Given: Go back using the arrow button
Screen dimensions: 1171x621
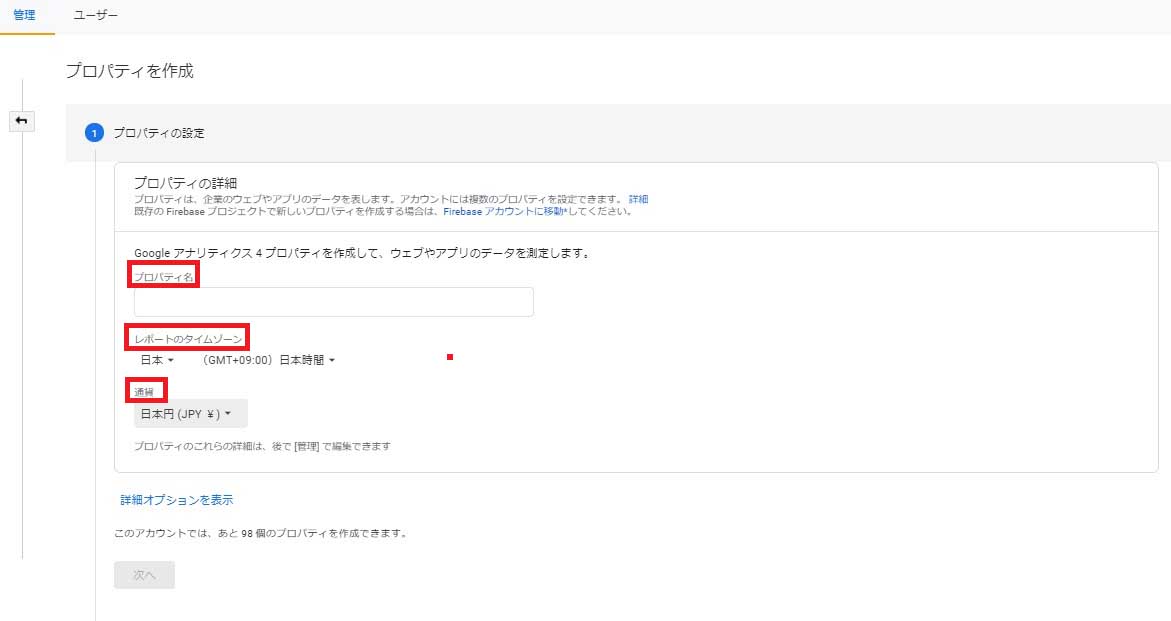Looking at the screenshot, I should (22, 121).
